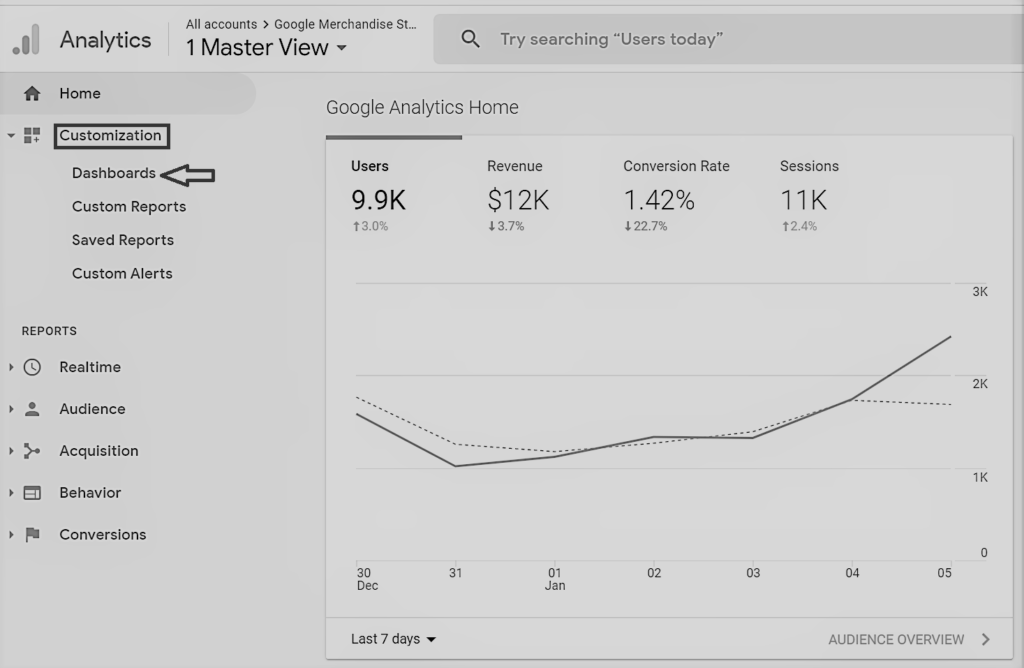This screenshot has height=668, width=1024.
Task: Click the 30 Dec date label
Action: click(367, 579)
